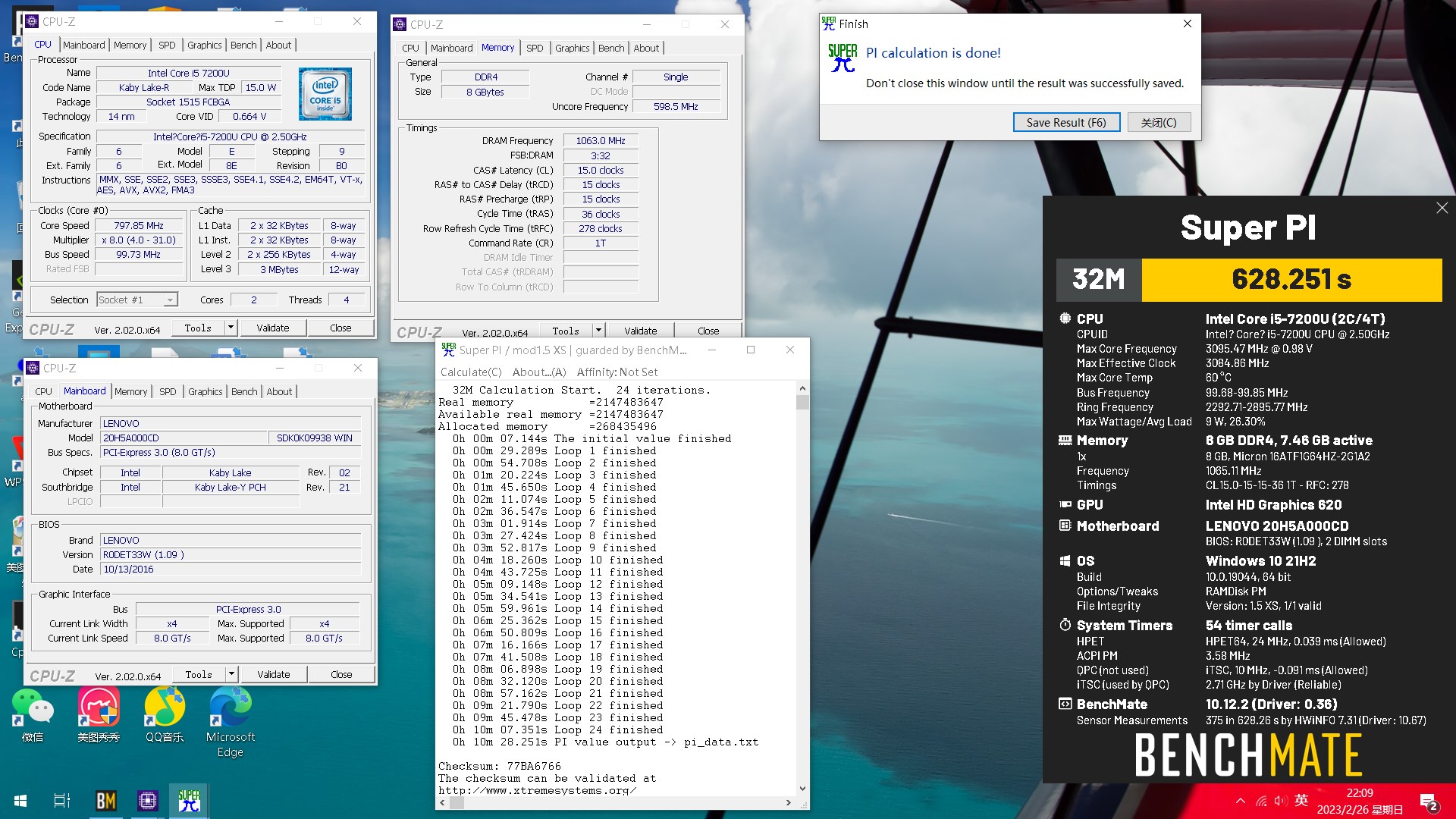Click Close in Mainboard CPU-Z window

click(341, 673)
